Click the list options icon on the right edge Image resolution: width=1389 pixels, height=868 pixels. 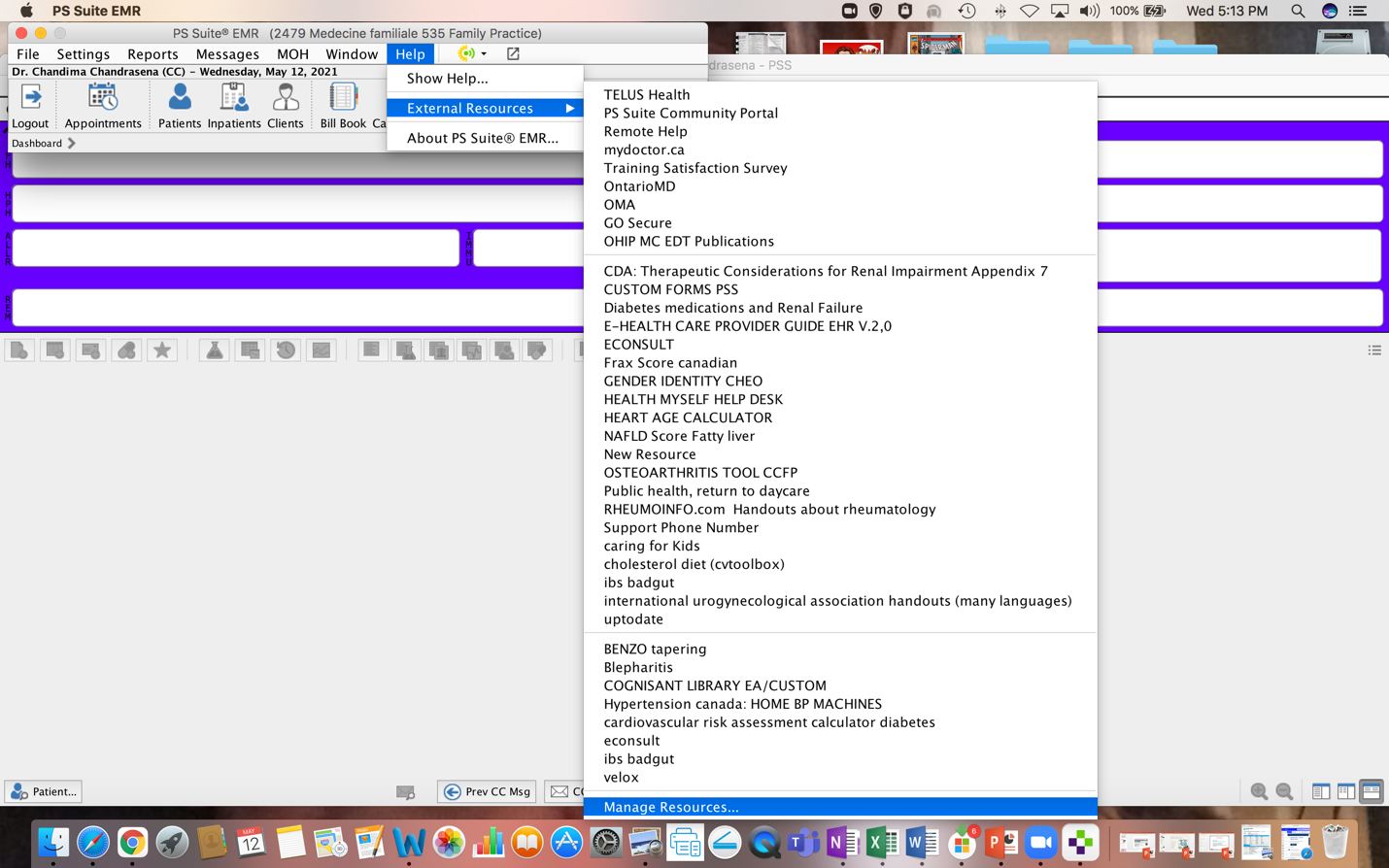pos(1374,351)
